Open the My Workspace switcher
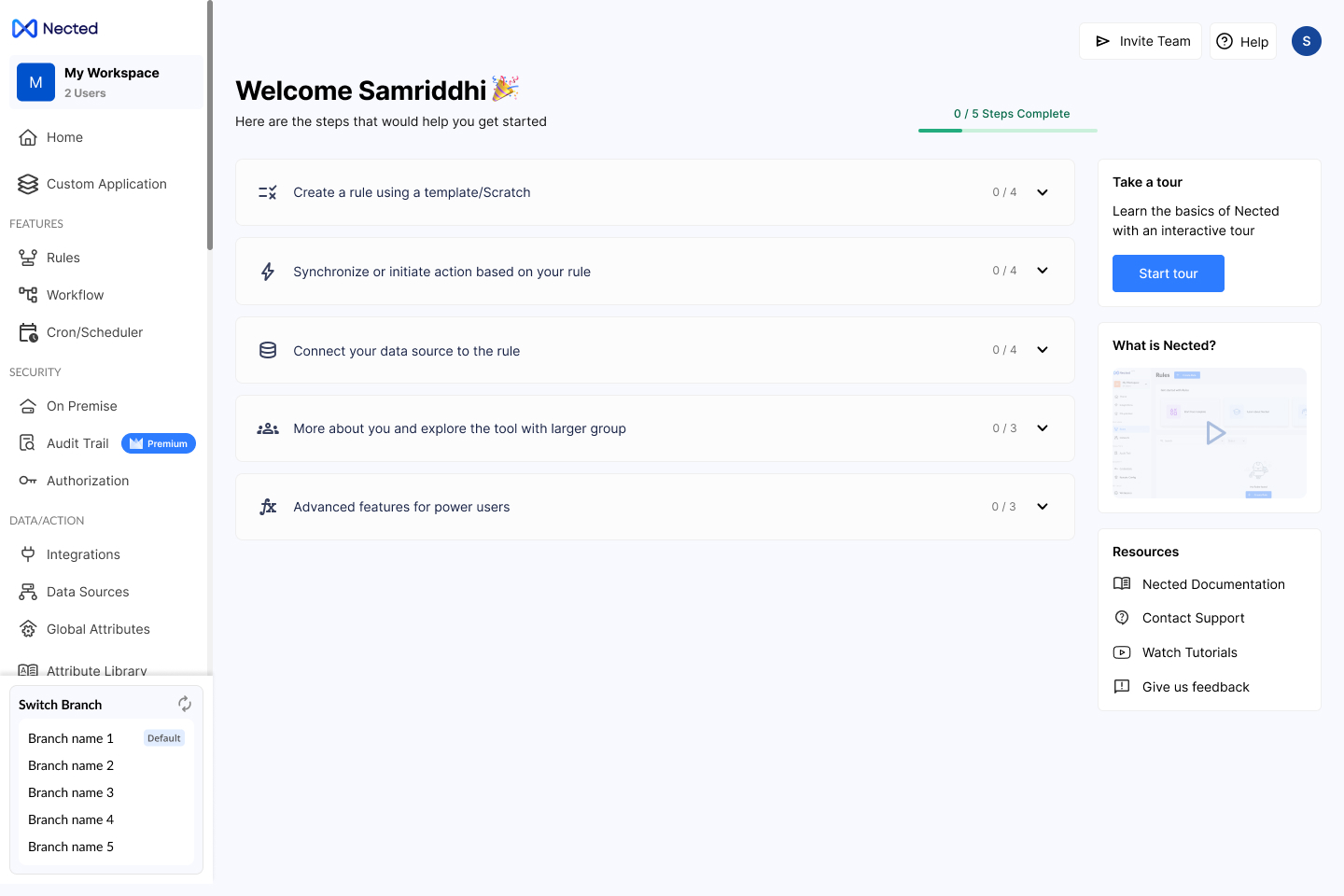Image resolution: width=1344 pixels, height=896 pixels. coord(106,82)
